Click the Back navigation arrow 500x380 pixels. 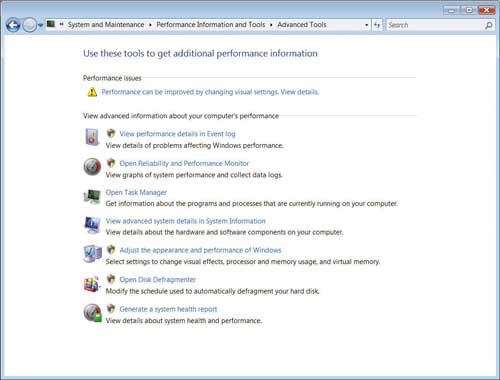click(13, 25)
